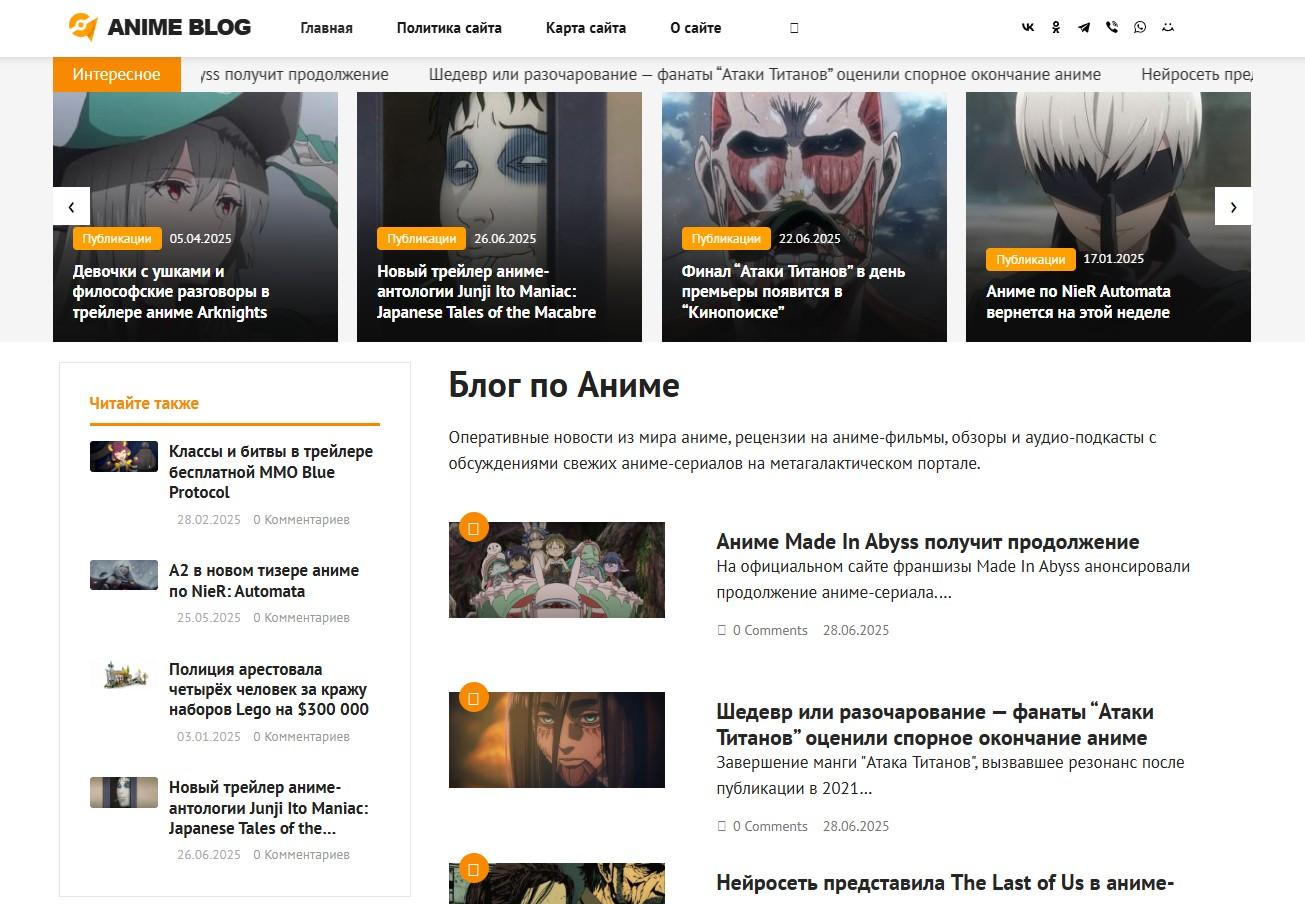
Task: Open article Аниме Made In Abyss получит продолжение
Action: coord(927,542)
